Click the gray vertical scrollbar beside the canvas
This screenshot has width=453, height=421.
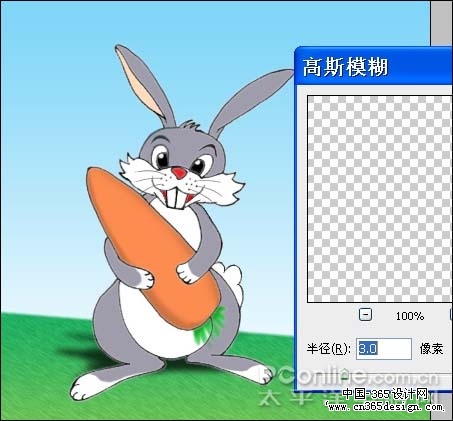pos(441,23)
